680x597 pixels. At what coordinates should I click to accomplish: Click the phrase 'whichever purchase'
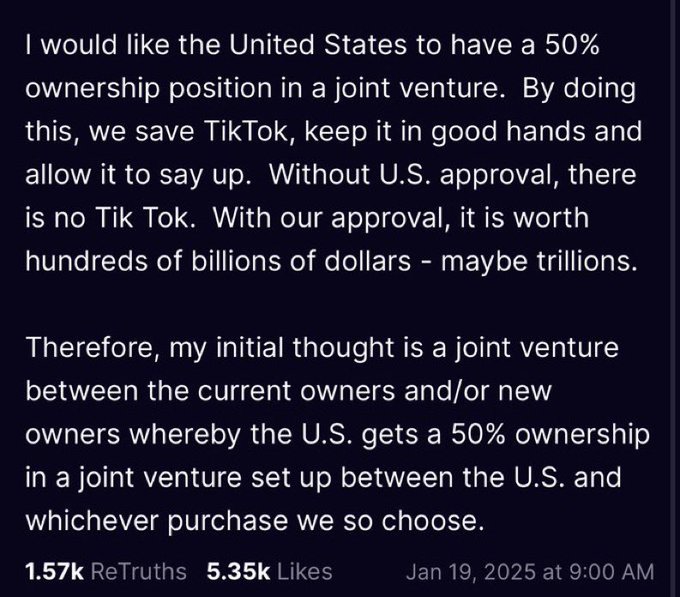point(157,521)
